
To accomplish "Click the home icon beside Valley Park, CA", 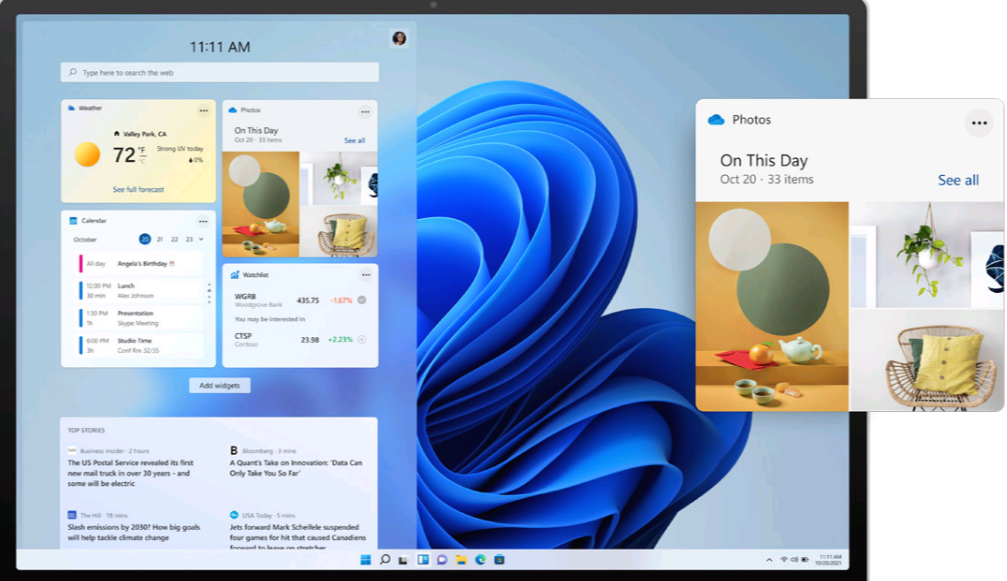I will (116, 134).
